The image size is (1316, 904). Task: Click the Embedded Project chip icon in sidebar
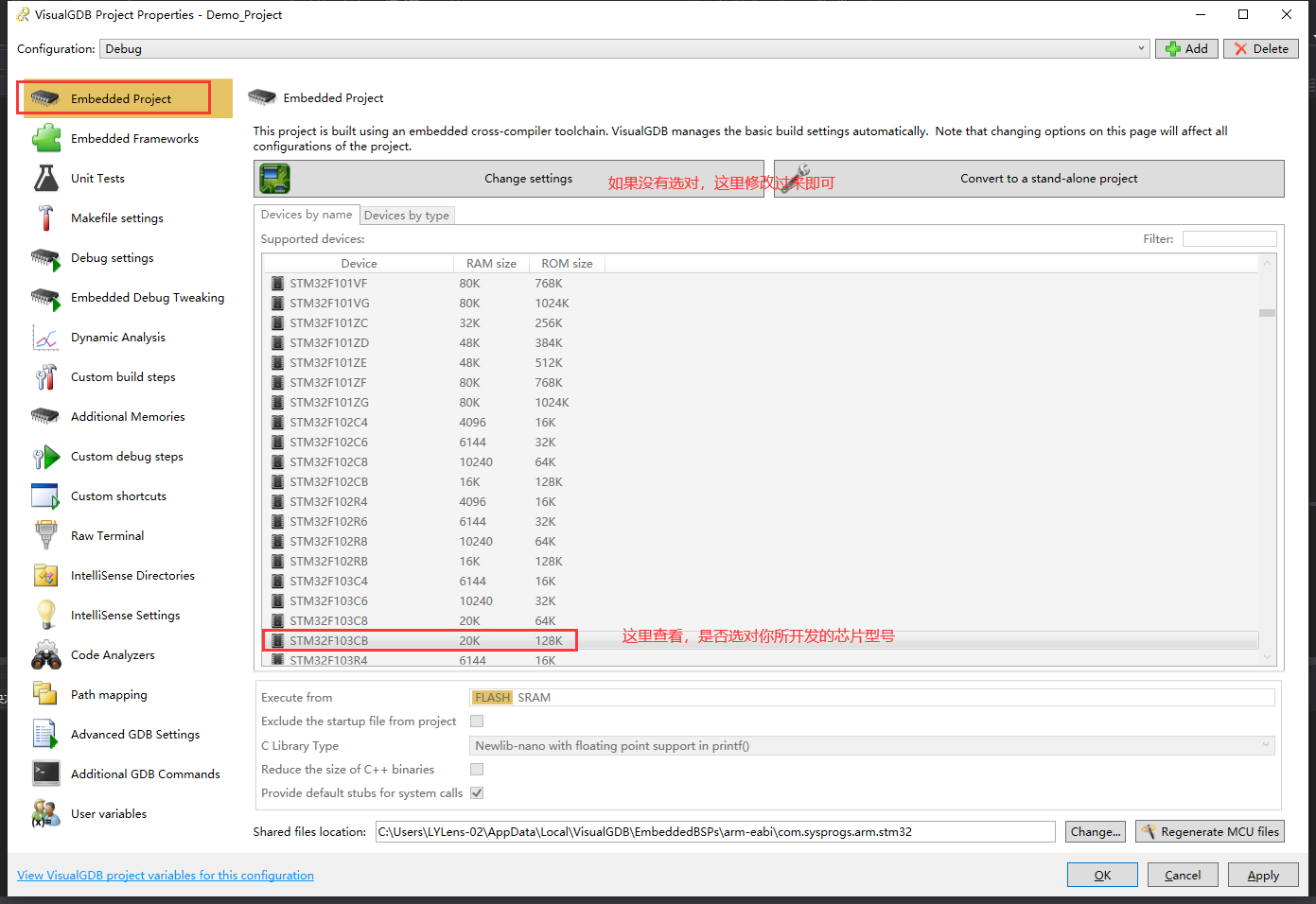(x=44, y=98)
